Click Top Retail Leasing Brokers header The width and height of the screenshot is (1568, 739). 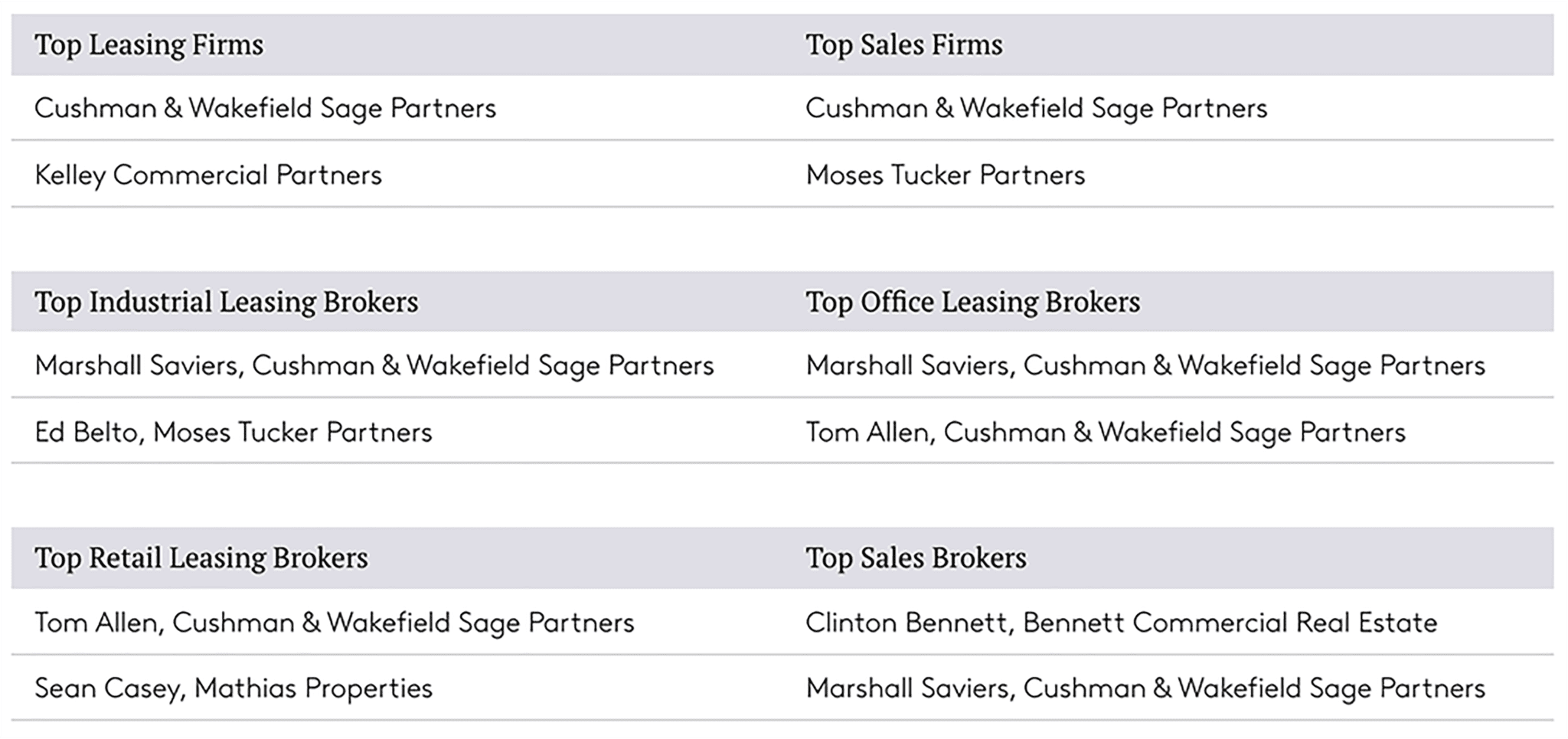point(201,558)
